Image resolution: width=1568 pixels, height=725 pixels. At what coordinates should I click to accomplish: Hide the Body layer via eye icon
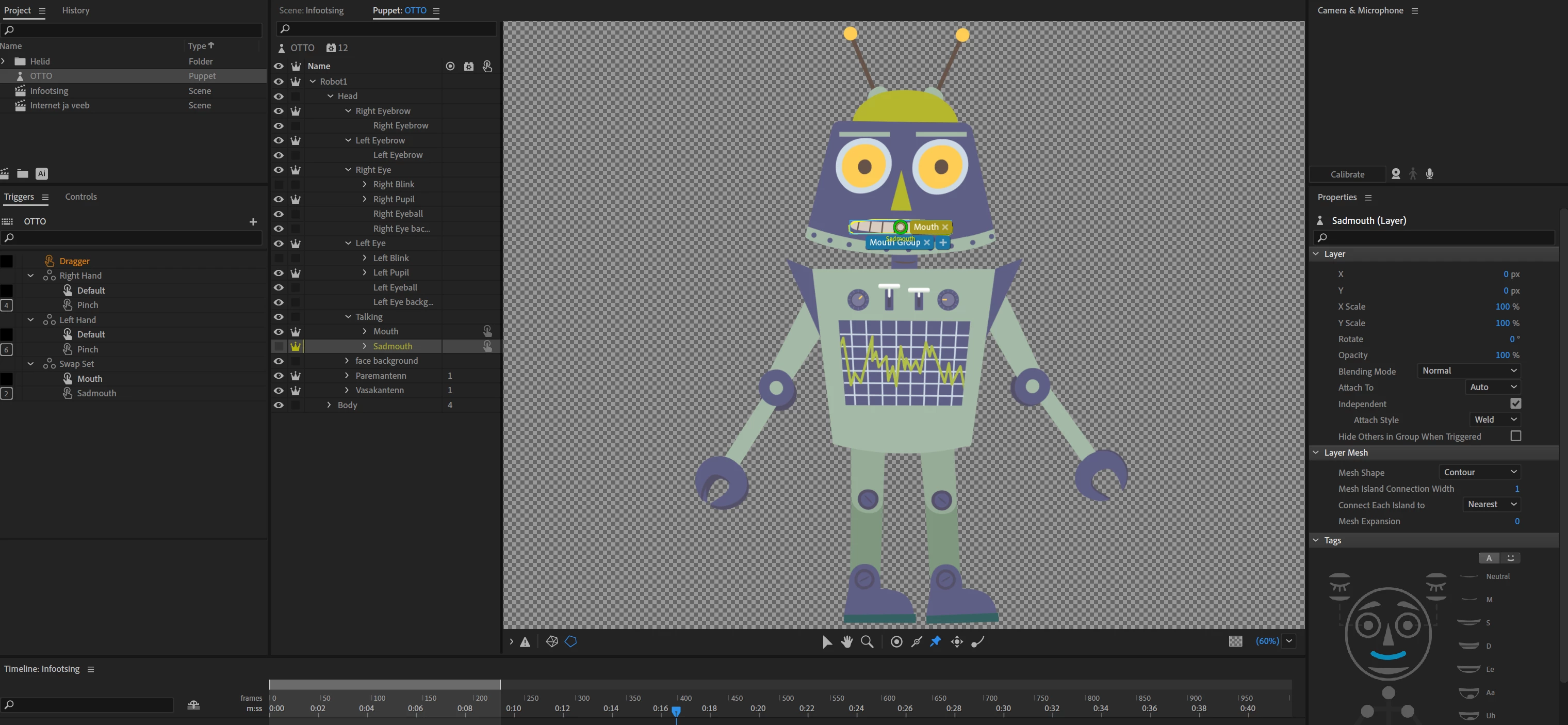point(279,405)
